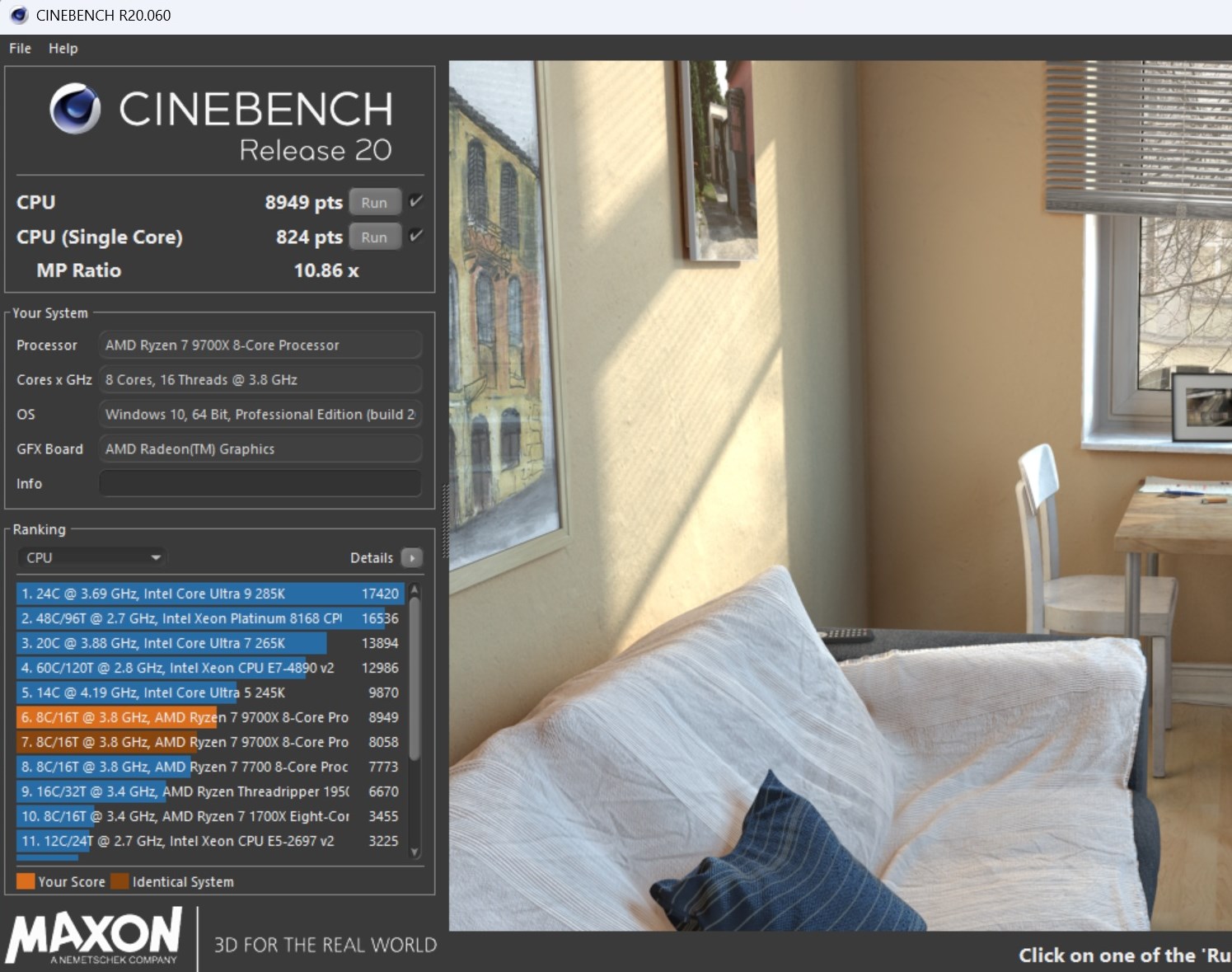The width and height of the screenshot is (1232, 972).
Task: Click the Identical System legend swatch
Action: click(x=119, y=881)
